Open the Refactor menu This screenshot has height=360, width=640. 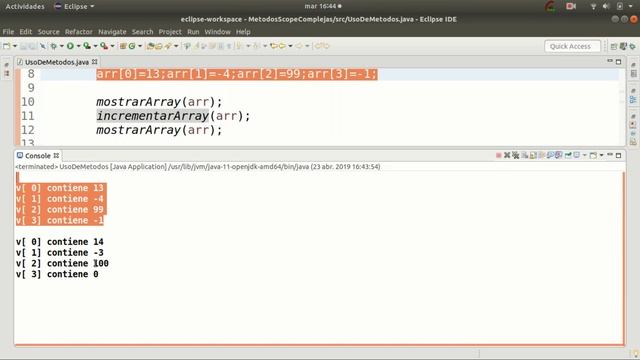click(79, 32)
